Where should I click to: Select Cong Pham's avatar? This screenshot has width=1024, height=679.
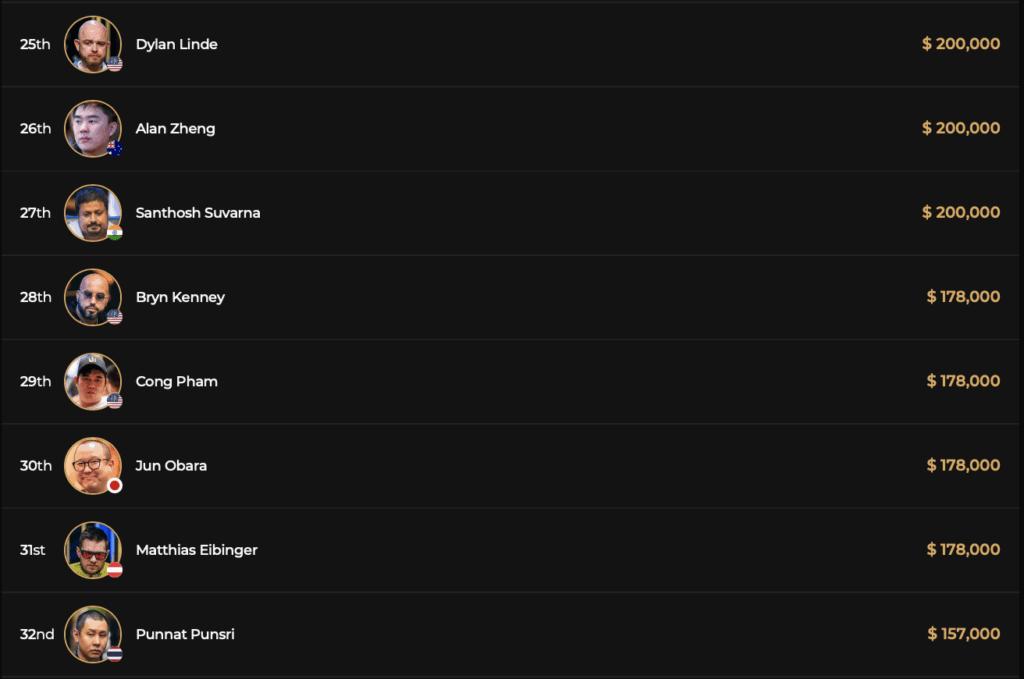click(x=92, y=381)
